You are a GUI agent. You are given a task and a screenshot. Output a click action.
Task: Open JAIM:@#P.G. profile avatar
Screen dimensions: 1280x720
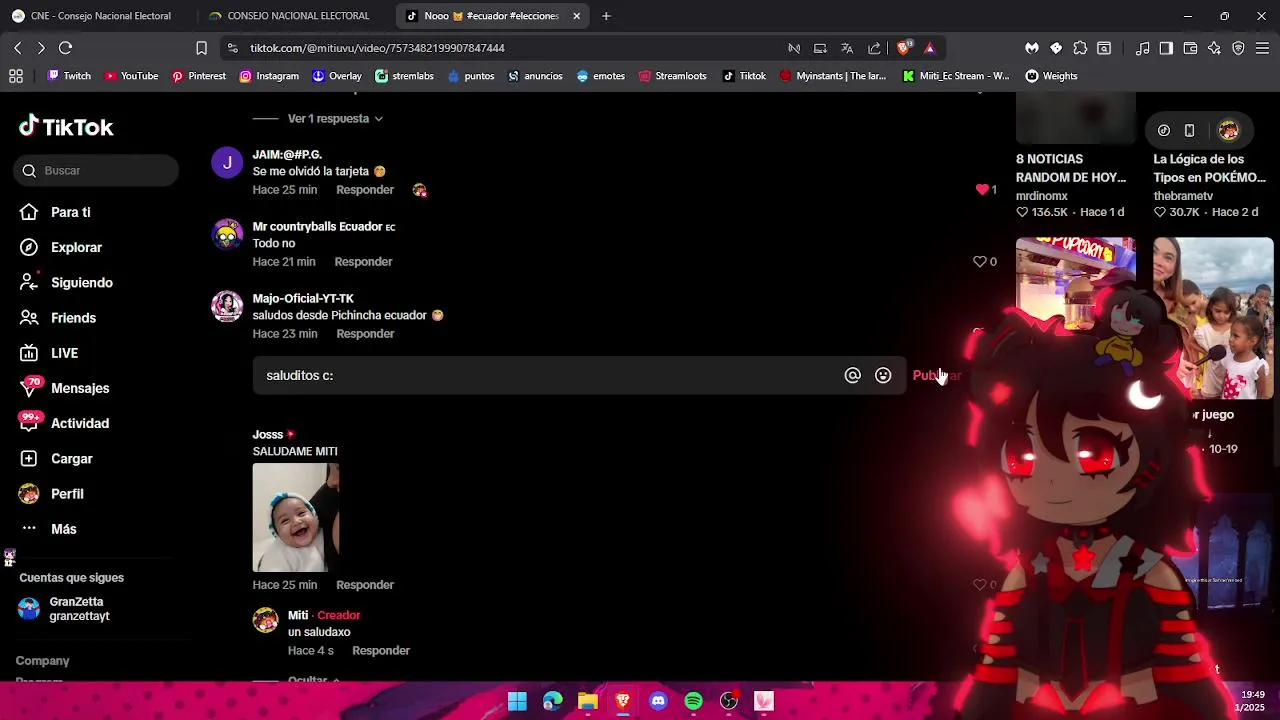[227, 162]
